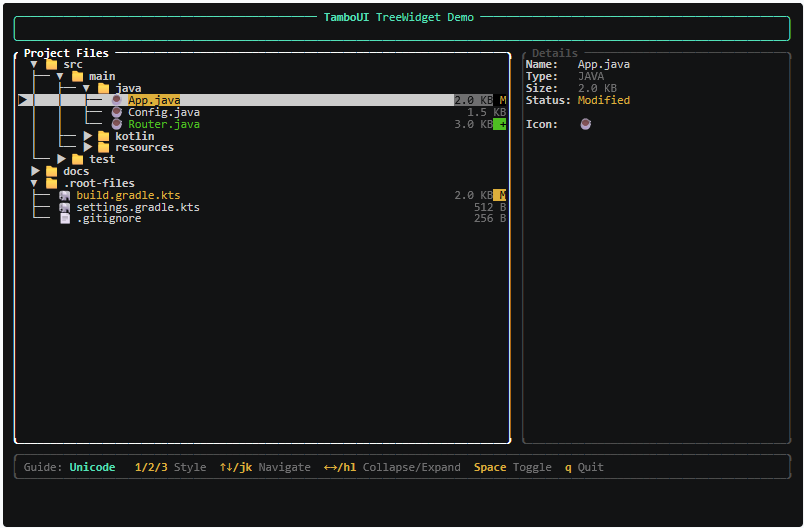Click the Project Files panel title
The width and height of the screenshot is (804, 528).
(66, 53)
